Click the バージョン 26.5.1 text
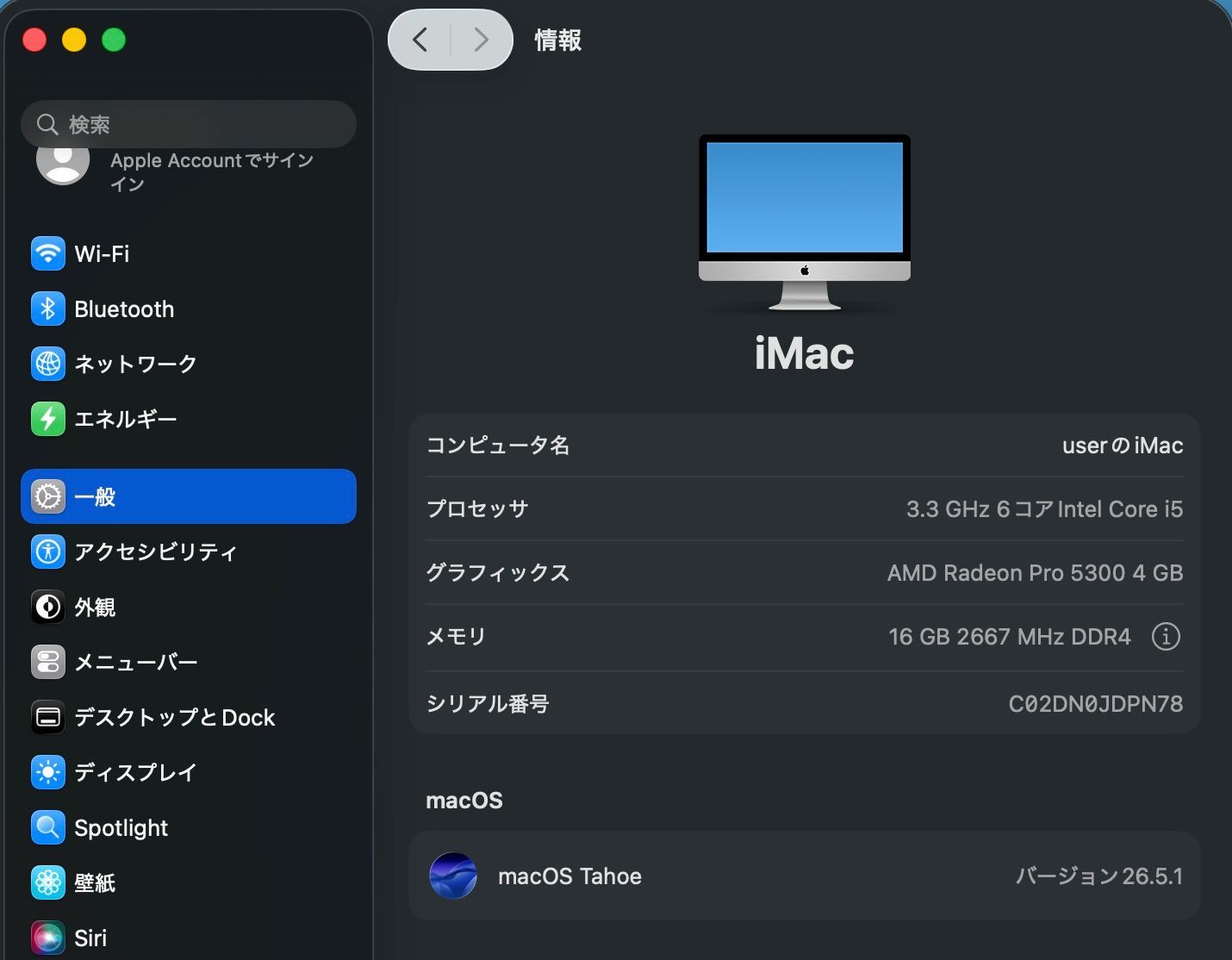Screen dimensions: 1232x960 pyautogui.click(x=1099, y=876)
